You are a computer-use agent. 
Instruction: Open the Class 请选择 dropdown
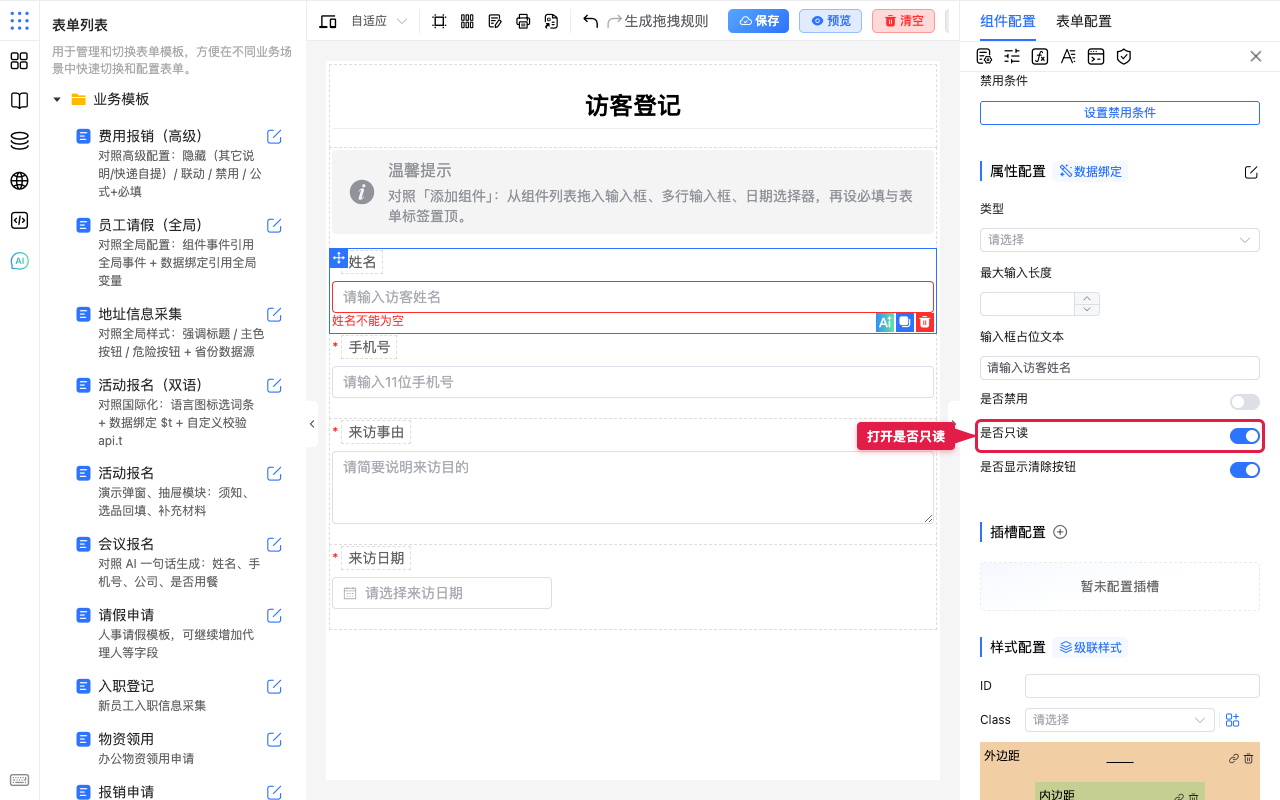(x=1120, y=720)
